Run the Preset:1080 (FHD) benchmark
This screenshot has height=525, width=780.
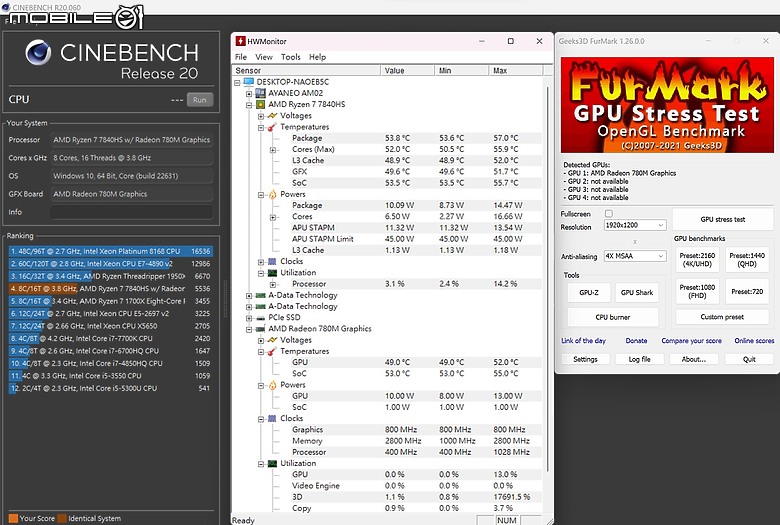point(697,291)
